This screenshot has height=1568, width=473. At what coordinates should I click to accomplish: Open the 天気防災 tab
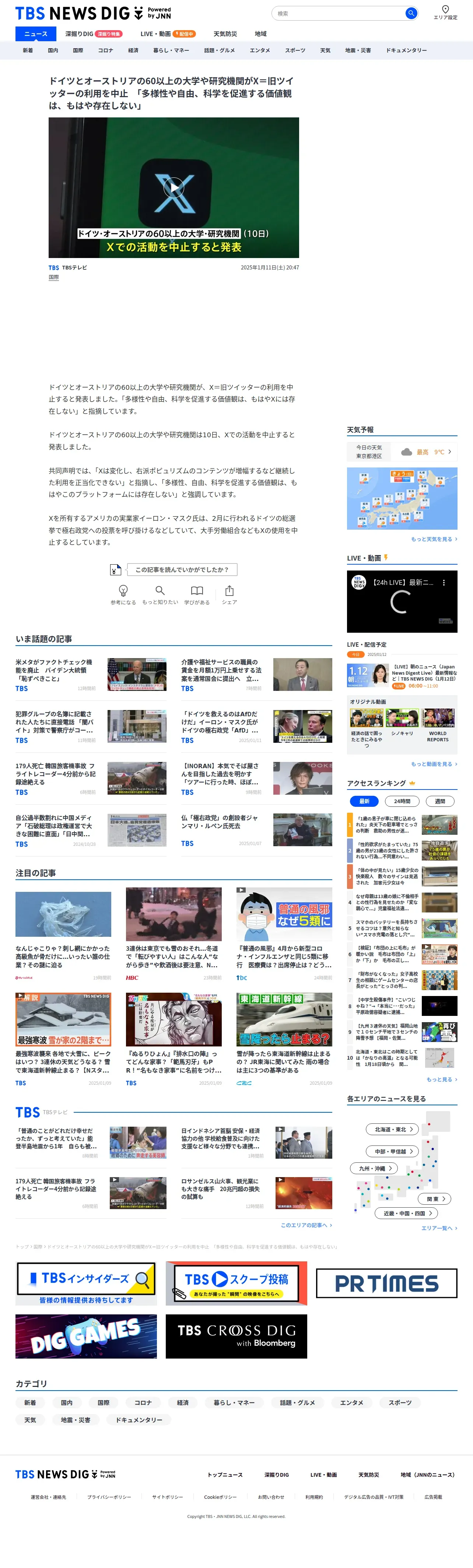click(x=225, y=34)
